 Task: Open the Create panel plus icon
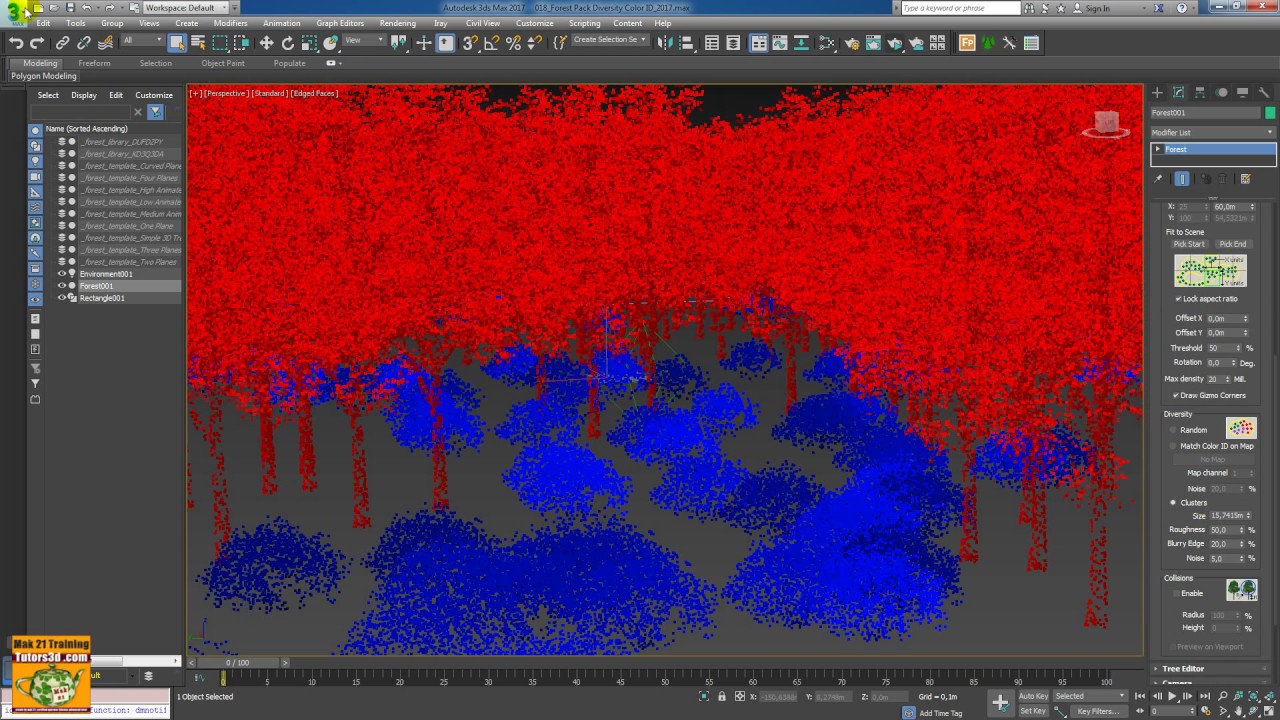[x=1157, y=92]
